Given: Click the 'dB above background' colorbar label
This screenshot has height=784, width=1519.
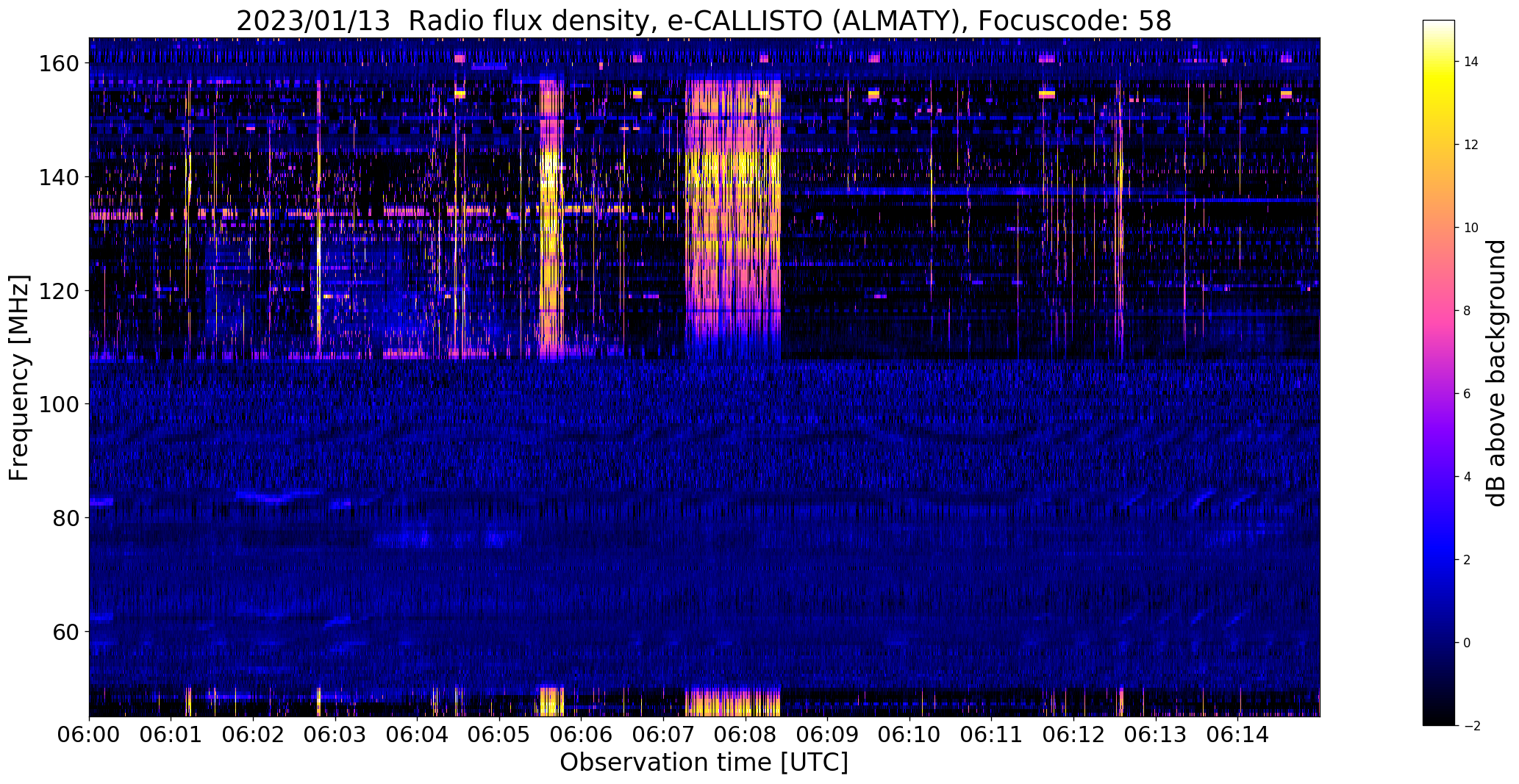Looking at the screenshot, I should pos(1496,373).
